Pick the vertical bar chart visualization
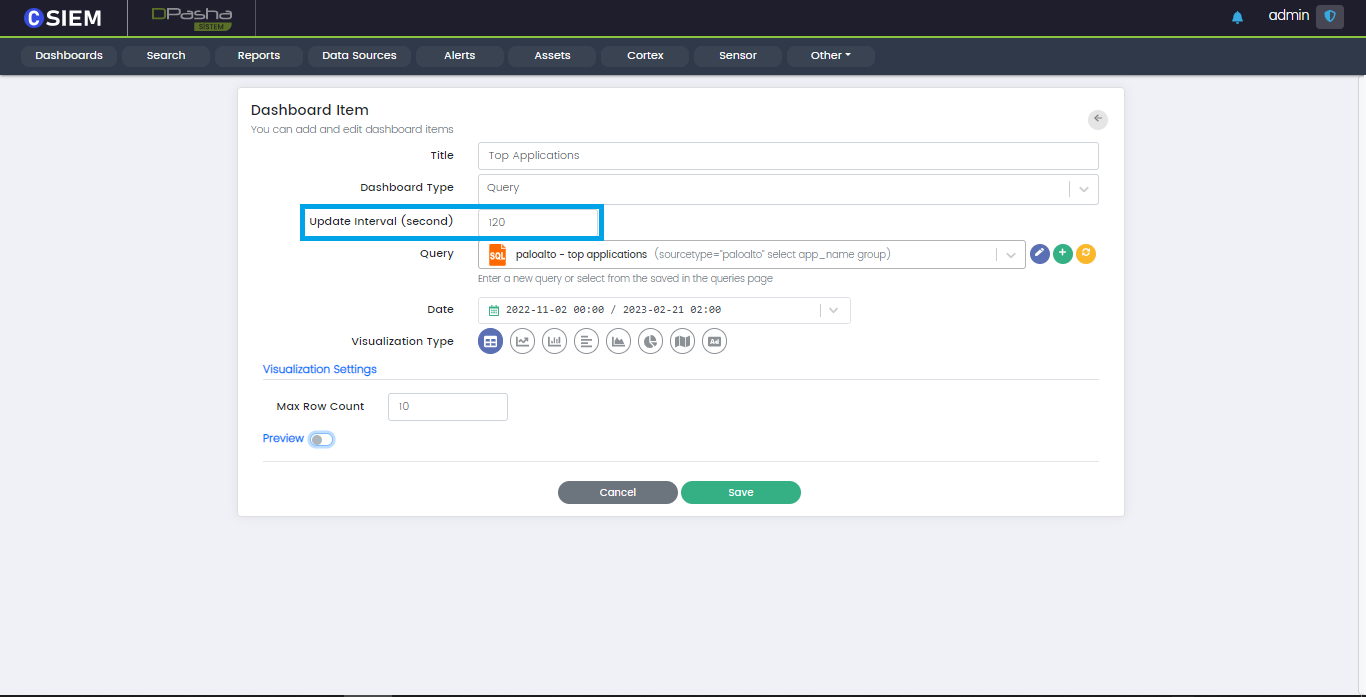This screenshot has width=1366, height=697. tap(554, 341)
